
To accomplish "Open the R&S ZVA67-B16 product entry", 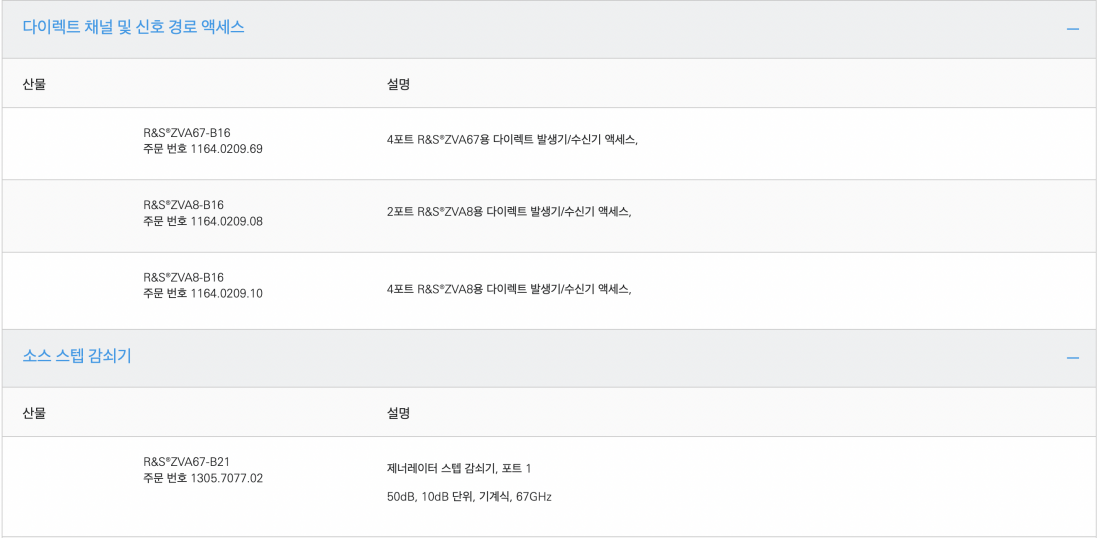I will point(187,133).
